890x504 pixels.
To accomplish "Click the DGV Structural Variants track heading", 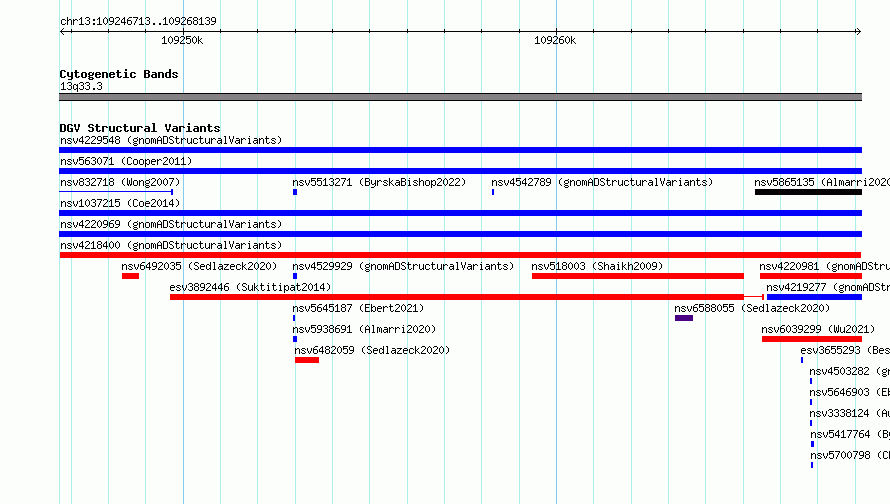I will [x=140, y=128].
